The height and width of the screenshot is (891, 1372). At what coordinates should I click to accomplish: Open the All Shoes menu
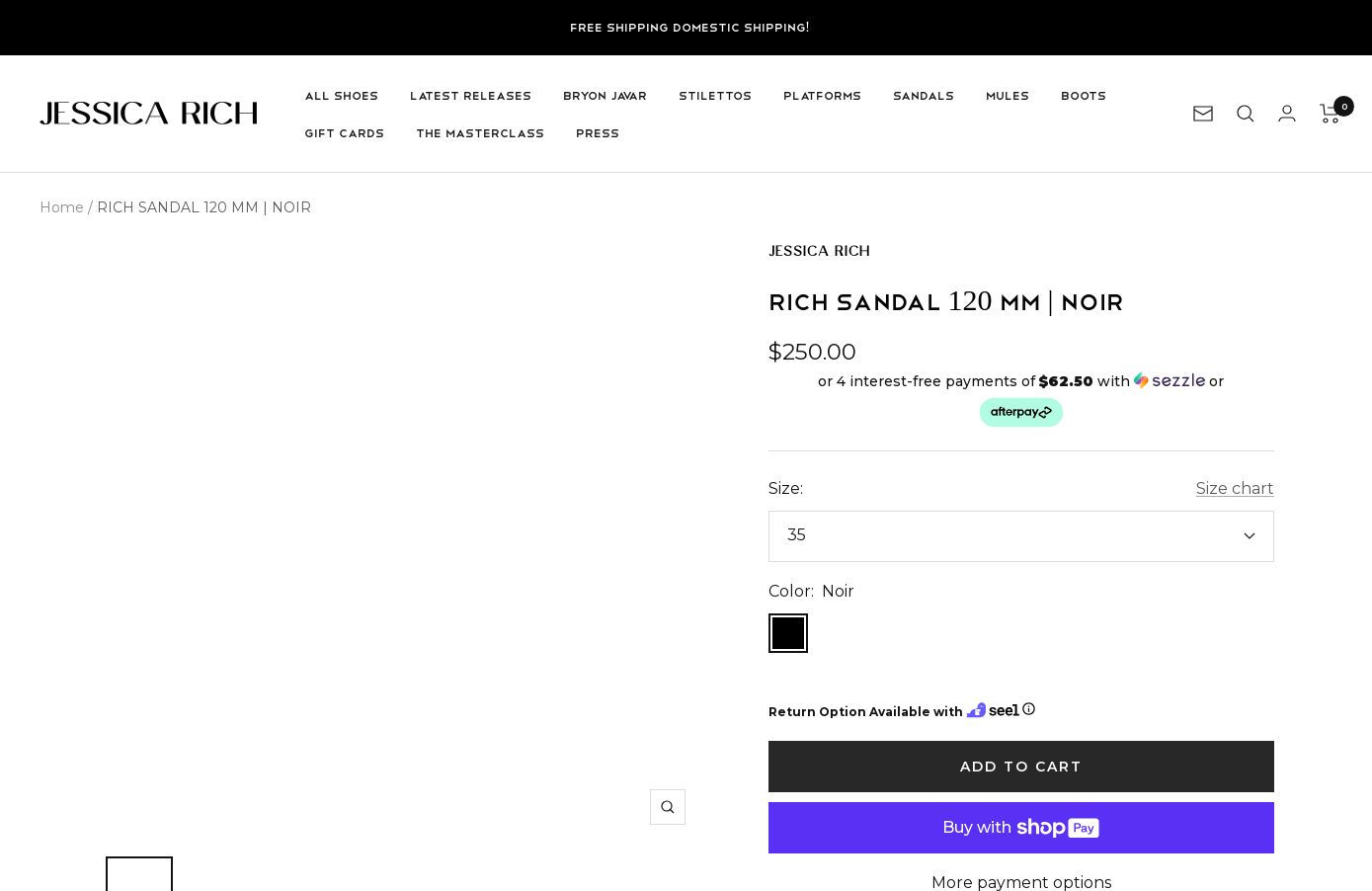coord(341,96)
